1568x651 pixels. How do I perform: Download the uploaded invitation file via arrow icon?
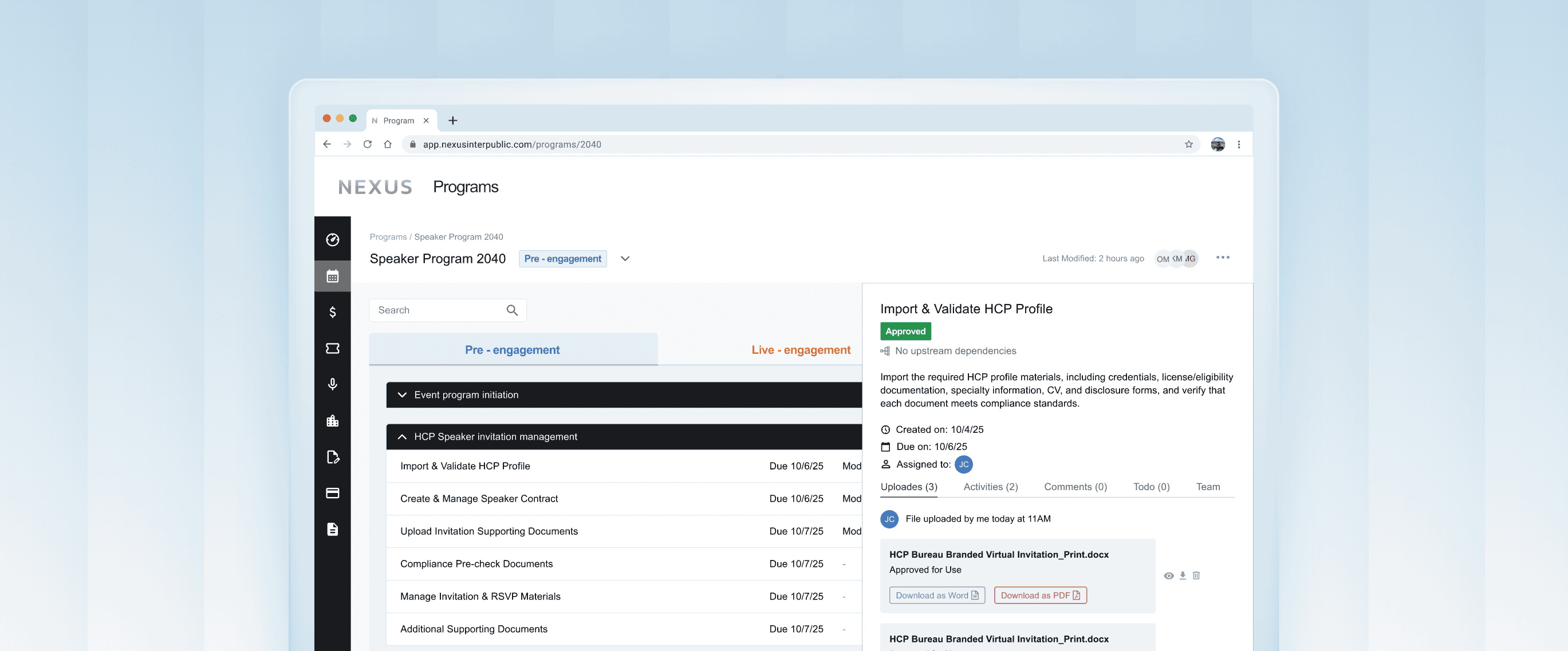click(x=1183, y=575)
